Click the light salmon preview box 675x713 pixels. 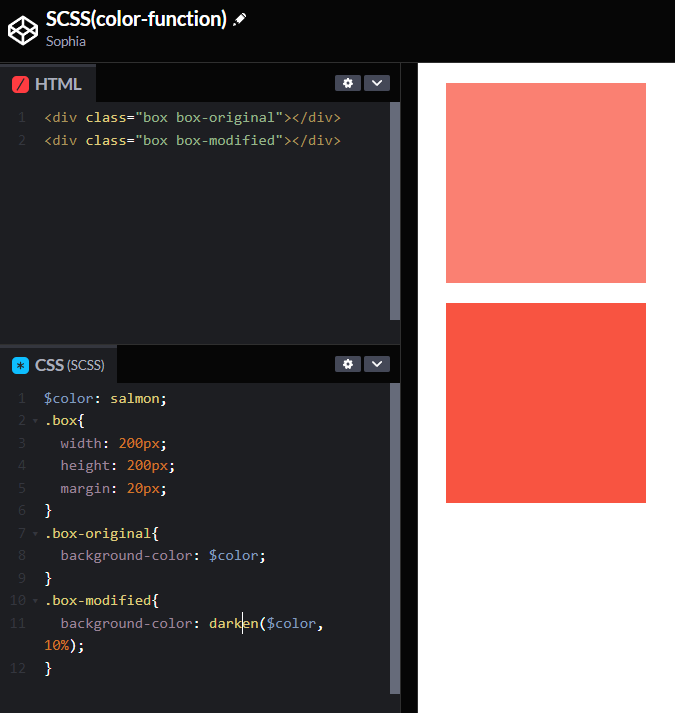[546, 183]
